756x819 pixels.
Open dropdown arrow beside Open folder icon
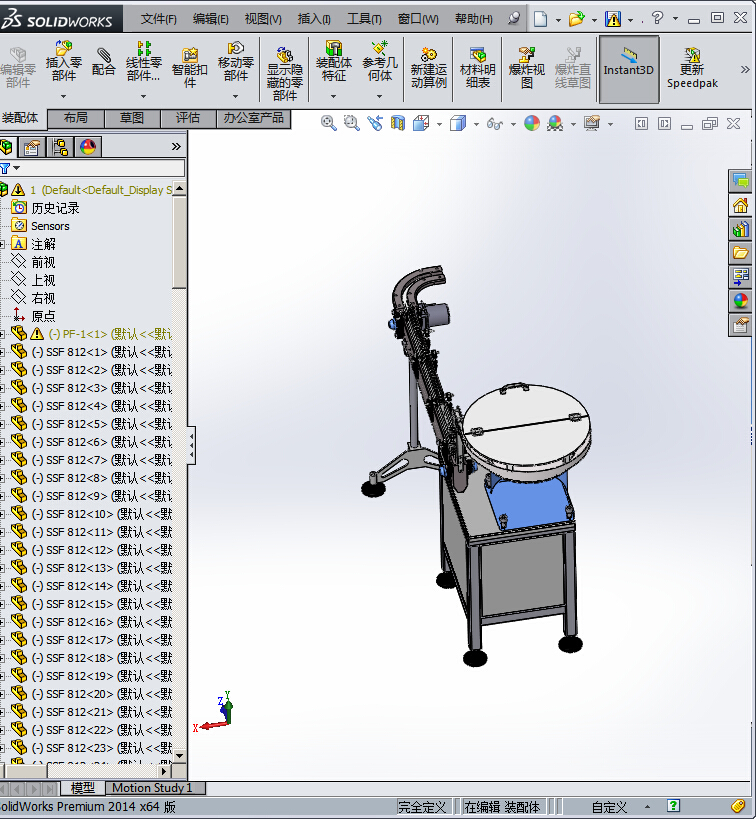pos(594,20)
